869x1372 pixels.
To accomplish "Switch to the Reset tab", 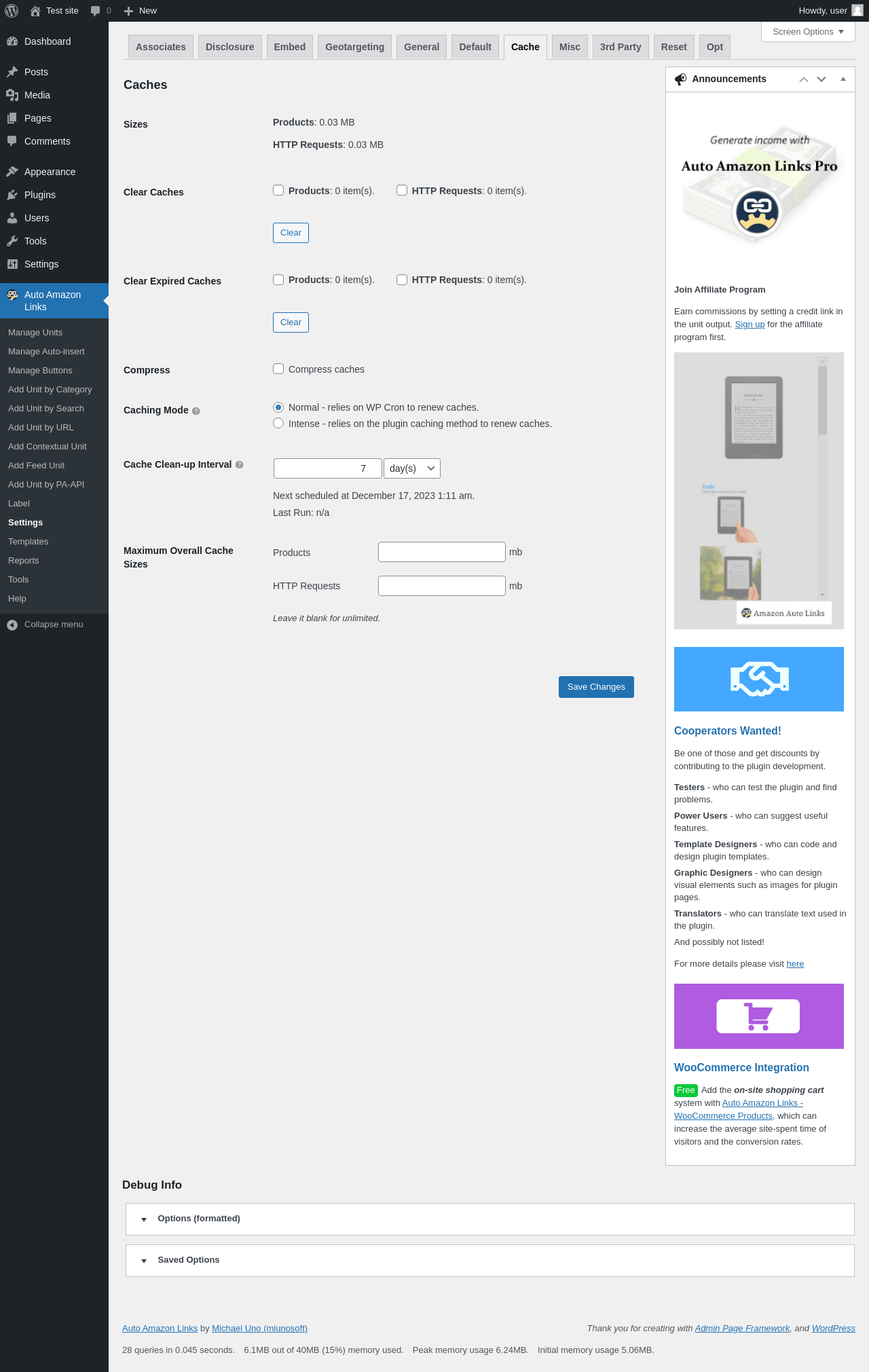I will point(674,47).
